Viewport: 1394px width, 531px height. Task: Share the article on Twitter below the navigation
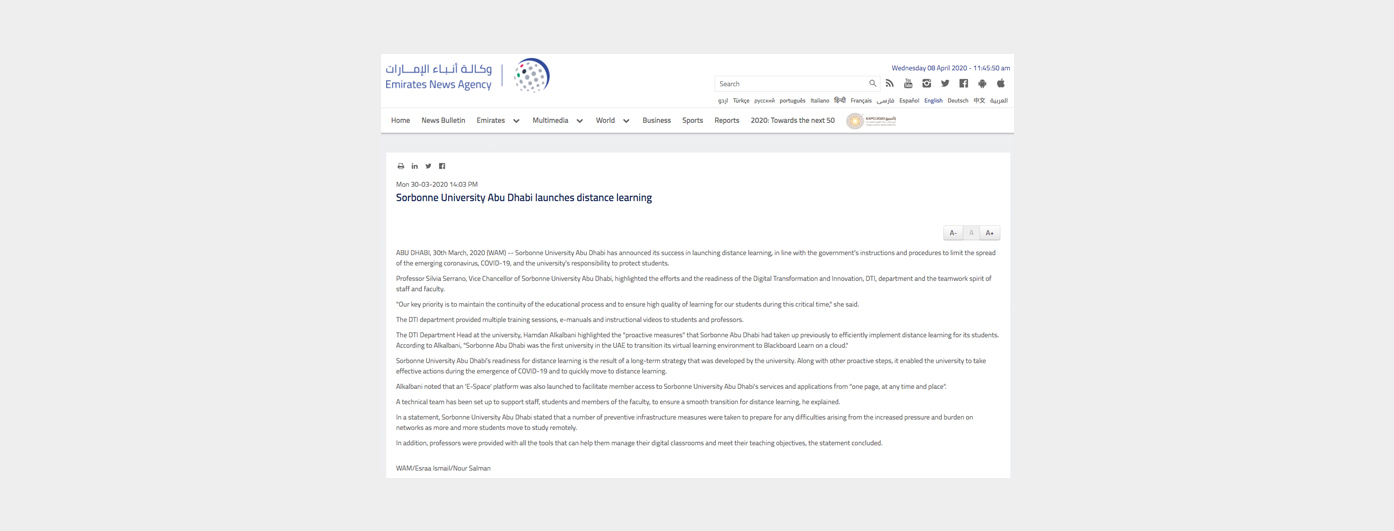[428, 166]
